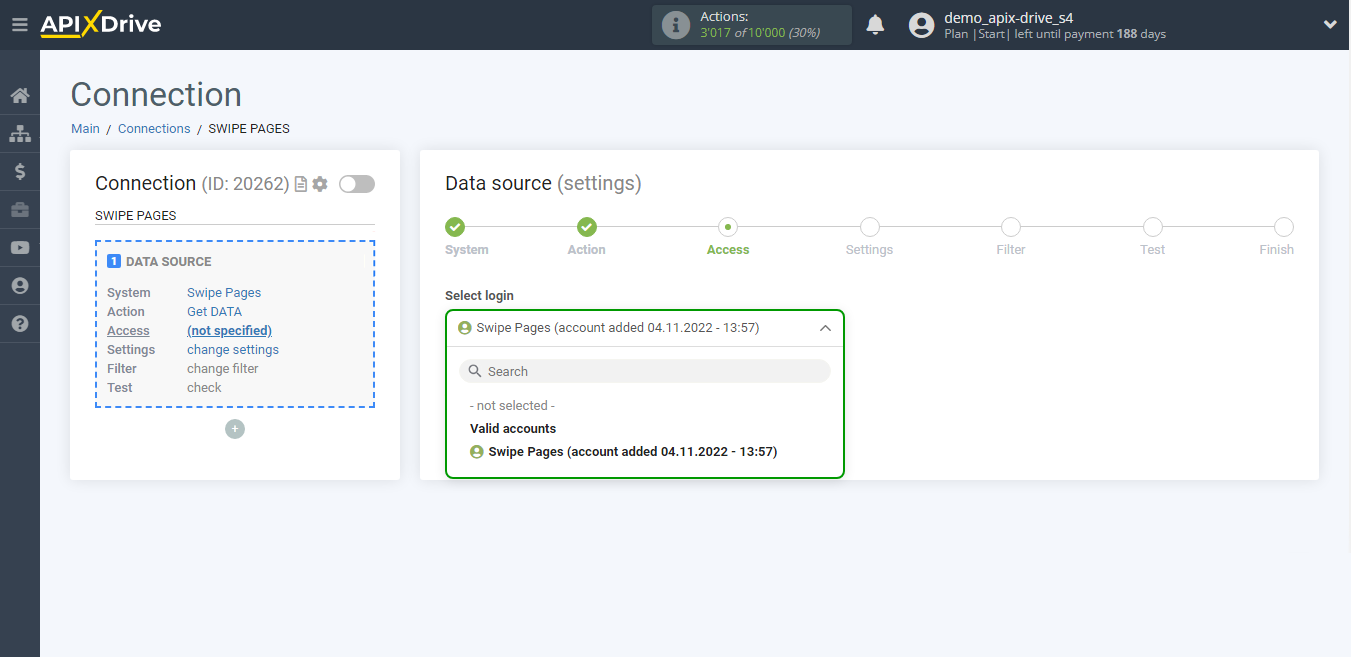The image size is (1351, 657).
Task: Click the SWIPE PAGES connection name field
Action: pyautogui.click(x=235, y=215)
